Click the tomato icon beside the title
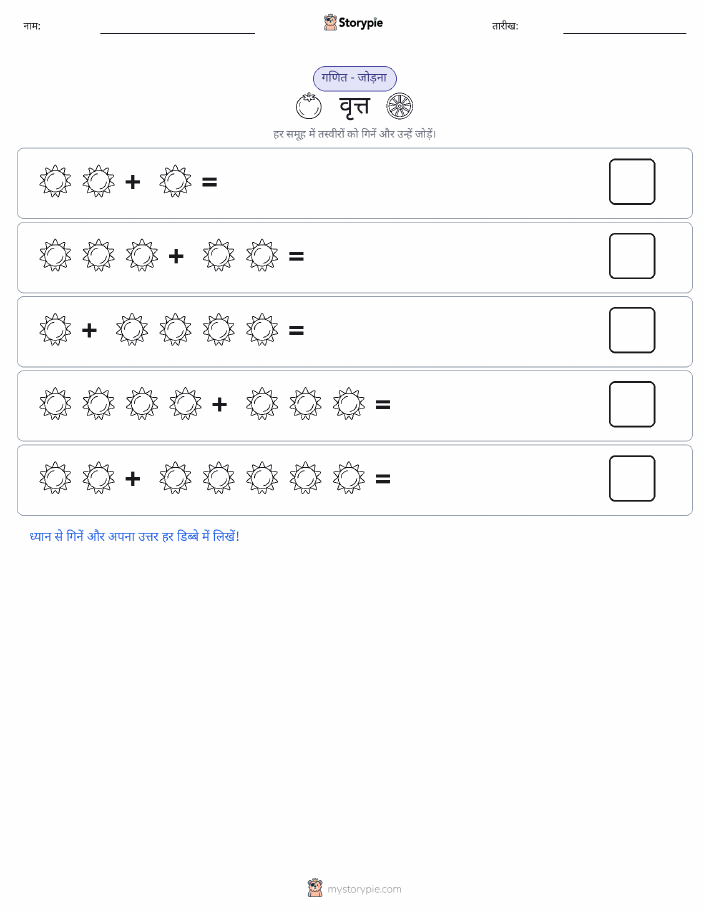The width and height of the screenshot is (709, 917). [x=308, y=106]
